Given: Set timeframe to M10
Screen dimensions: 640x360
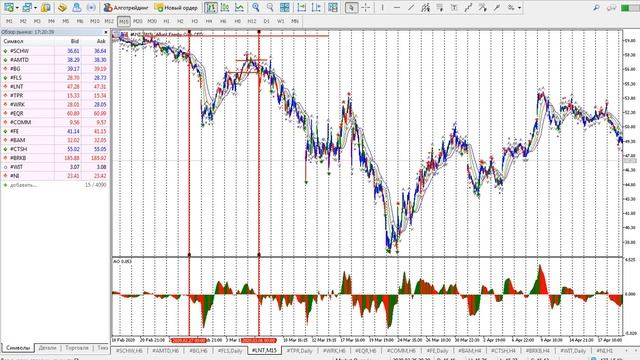Looking at the screenshot, I should 95,21.
